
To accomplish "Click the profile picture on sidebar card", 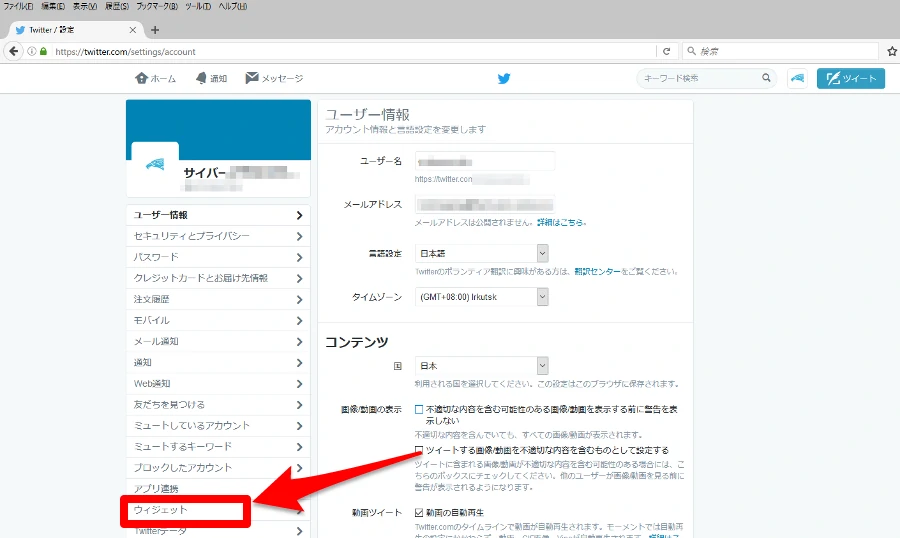I will pos(155,165).
